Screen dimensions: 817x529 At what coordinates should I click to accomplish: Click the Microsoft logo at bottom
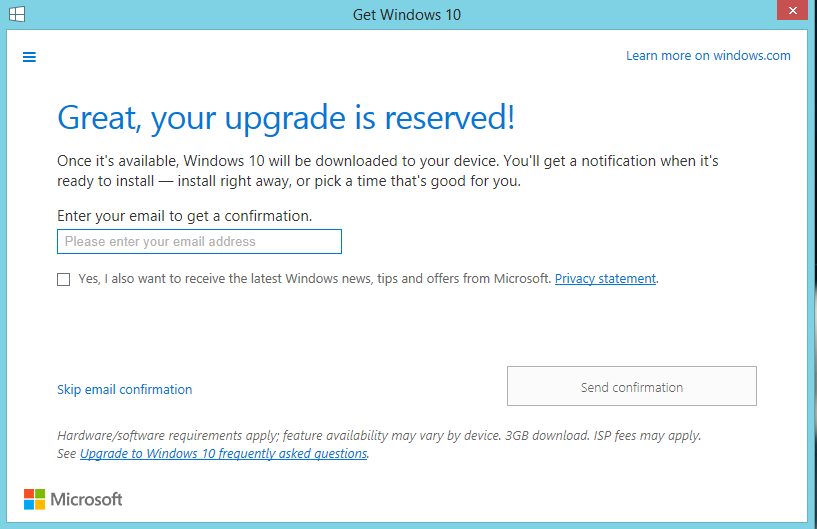click(73, 499)
